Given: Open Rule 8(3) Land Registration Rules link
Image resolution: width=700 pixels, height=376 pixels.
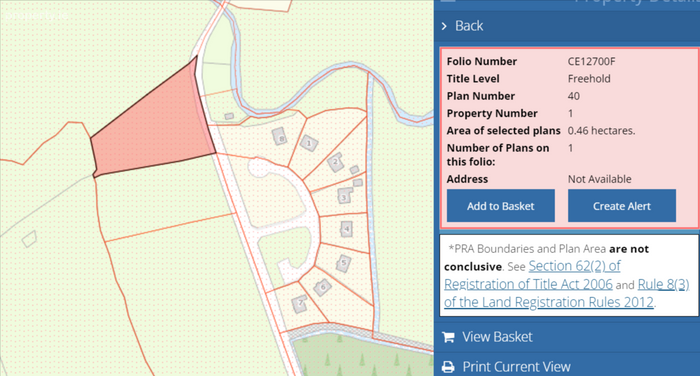Looking at the screenshot, I should pos(567,293).
